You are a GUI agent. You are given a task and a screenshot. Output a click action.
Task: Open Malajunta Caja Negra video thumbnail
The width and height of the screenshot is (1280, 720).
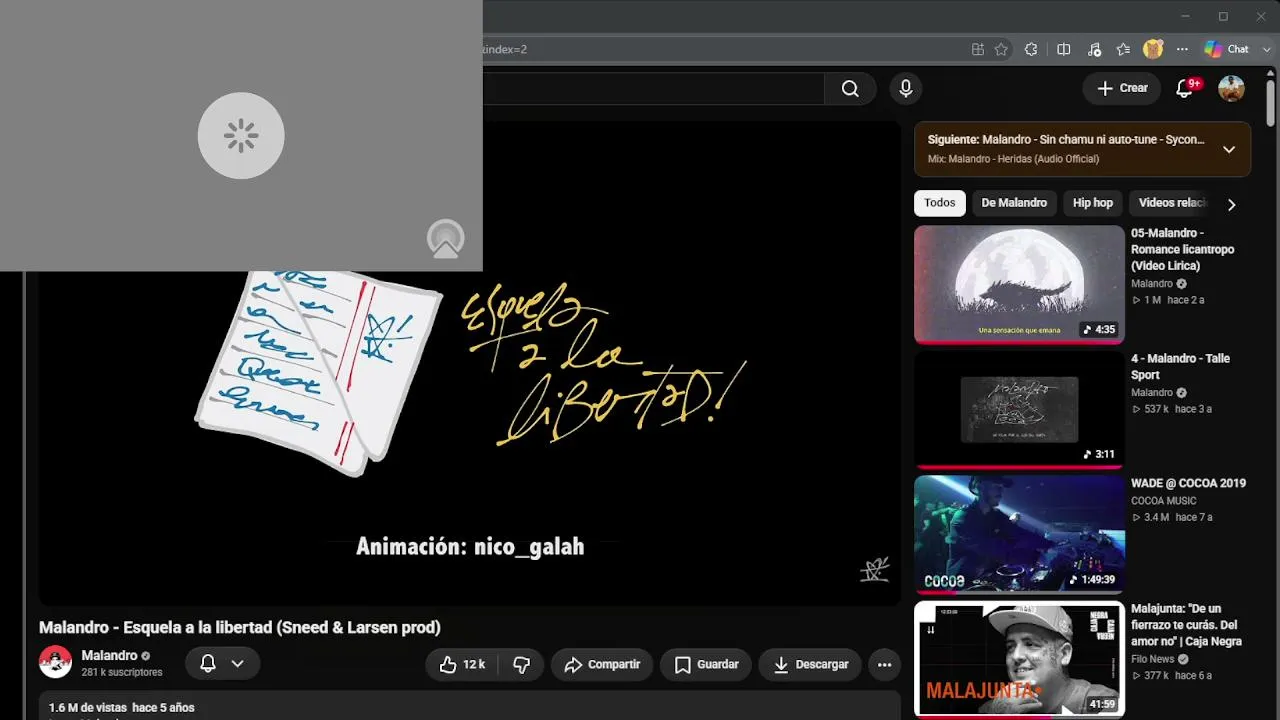click(1019, 659)
